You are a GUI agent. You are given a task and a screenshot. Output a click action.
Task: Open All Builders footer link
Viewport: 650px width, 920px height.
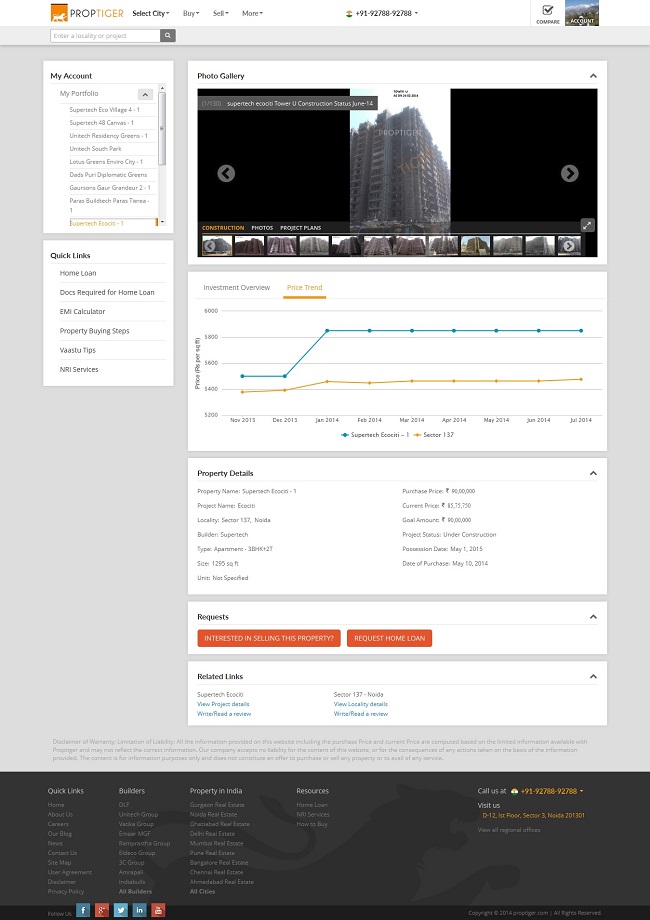pyautogui.click(x=135, y=891)
